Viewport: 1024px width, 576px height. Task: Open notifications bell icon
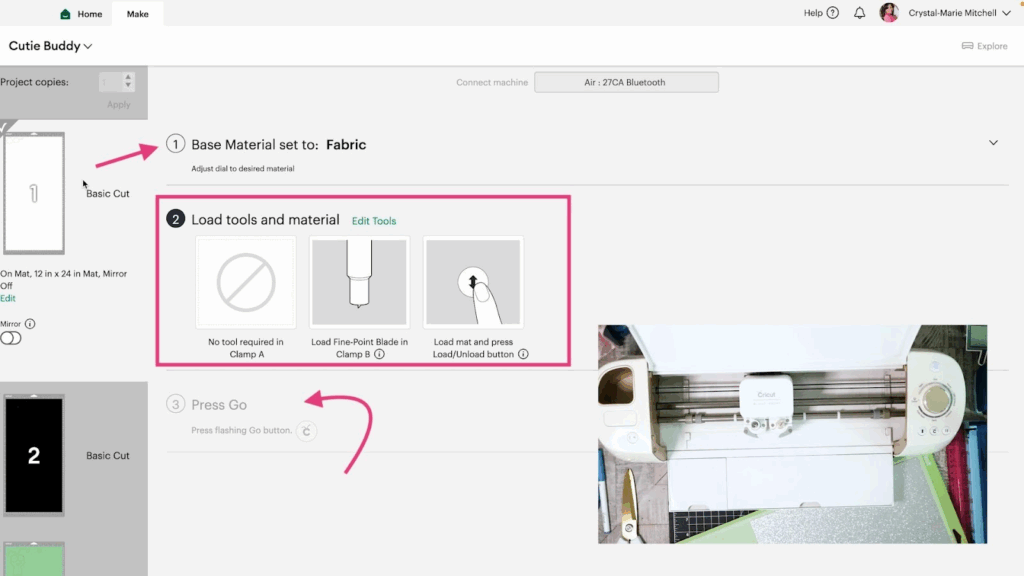point(859,12)
